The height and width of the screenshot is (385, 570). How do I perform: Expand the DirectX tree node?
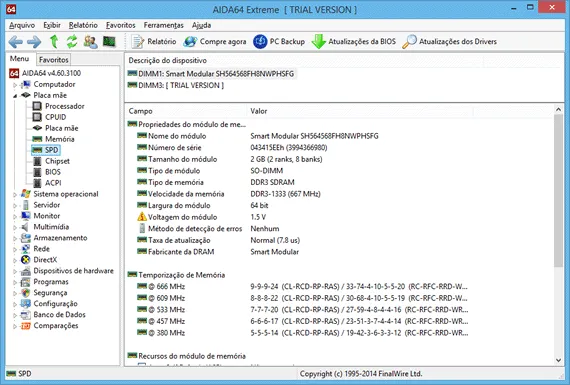[15, 261]
